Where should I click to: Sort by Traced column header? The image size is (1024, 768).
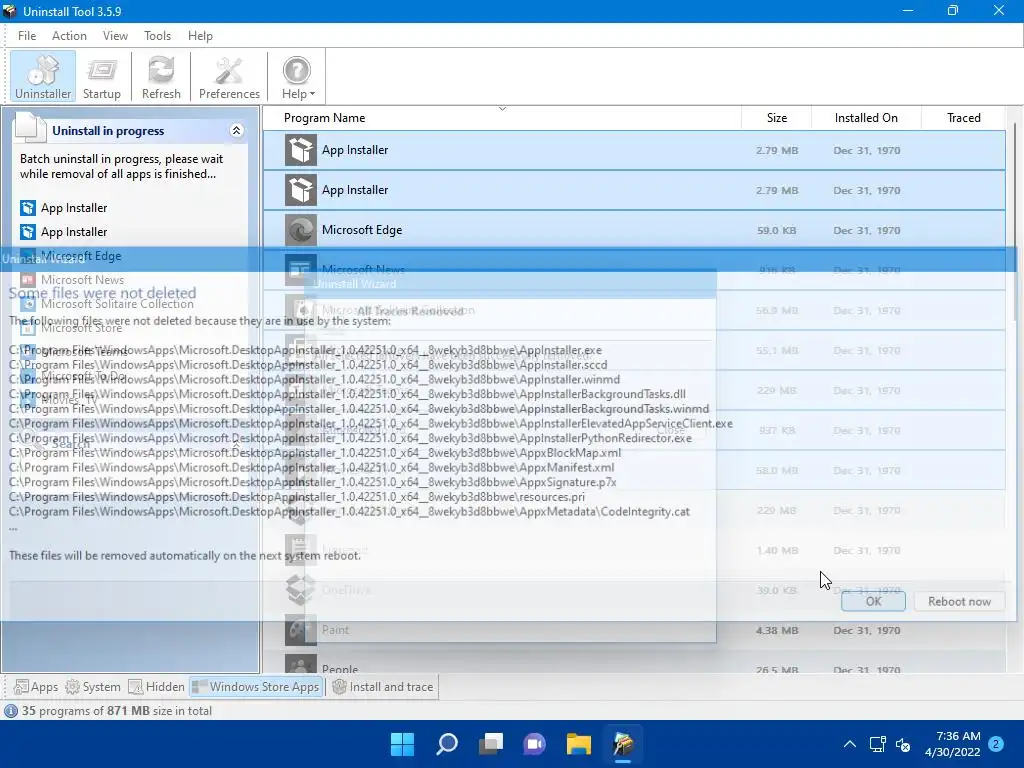pyautogui.click(x=964, y=118)
